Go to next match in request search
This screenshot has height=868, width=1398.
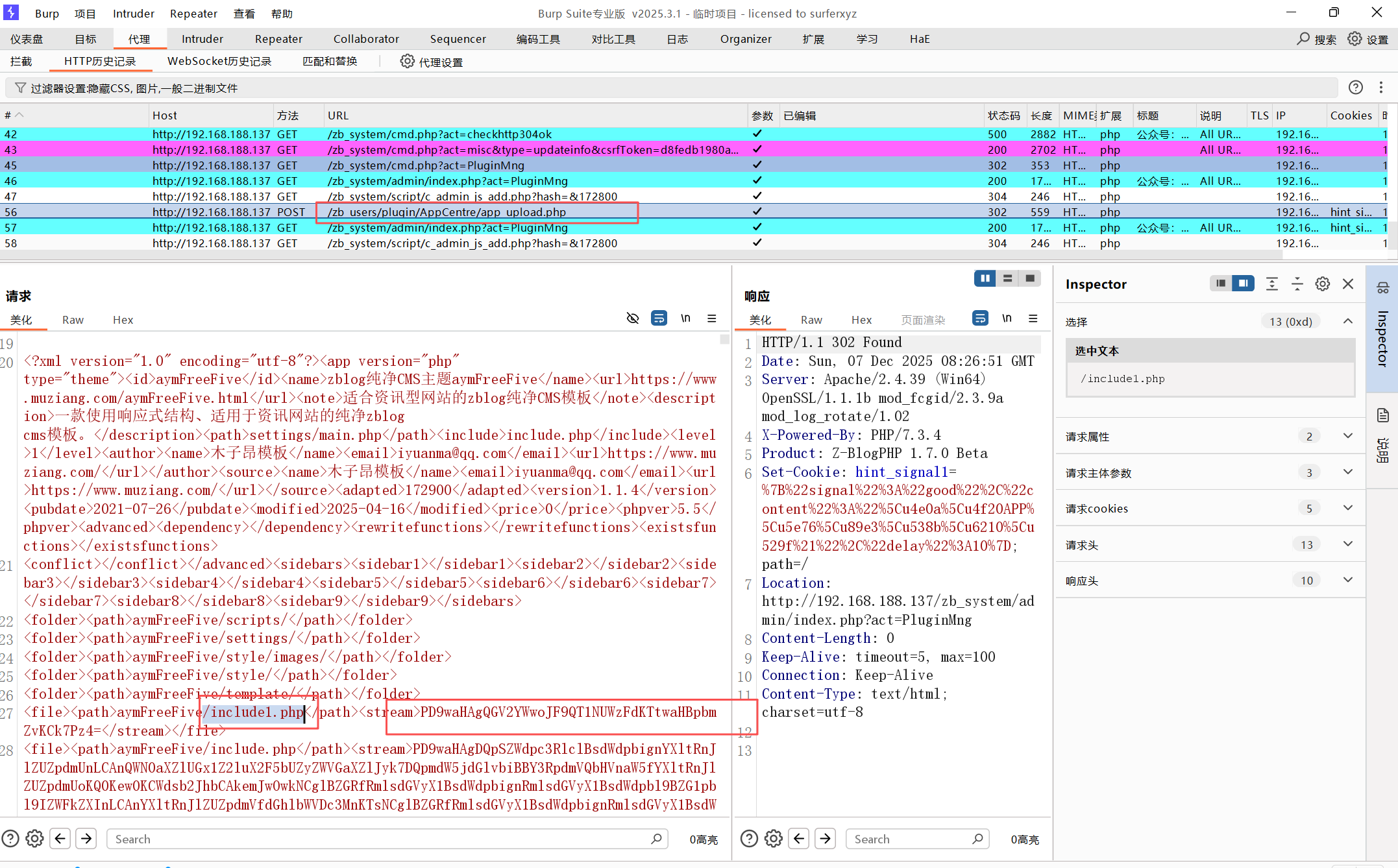(86, 838)
